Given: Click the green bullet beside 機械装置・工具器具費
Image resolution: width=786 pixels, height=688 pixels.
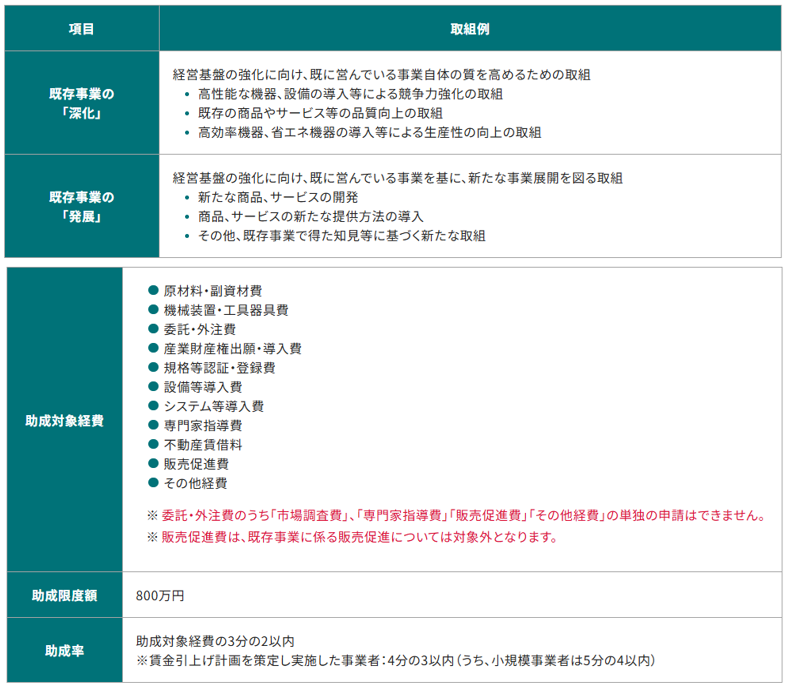Looking at the screenshot, I should (x=153, y=310).
